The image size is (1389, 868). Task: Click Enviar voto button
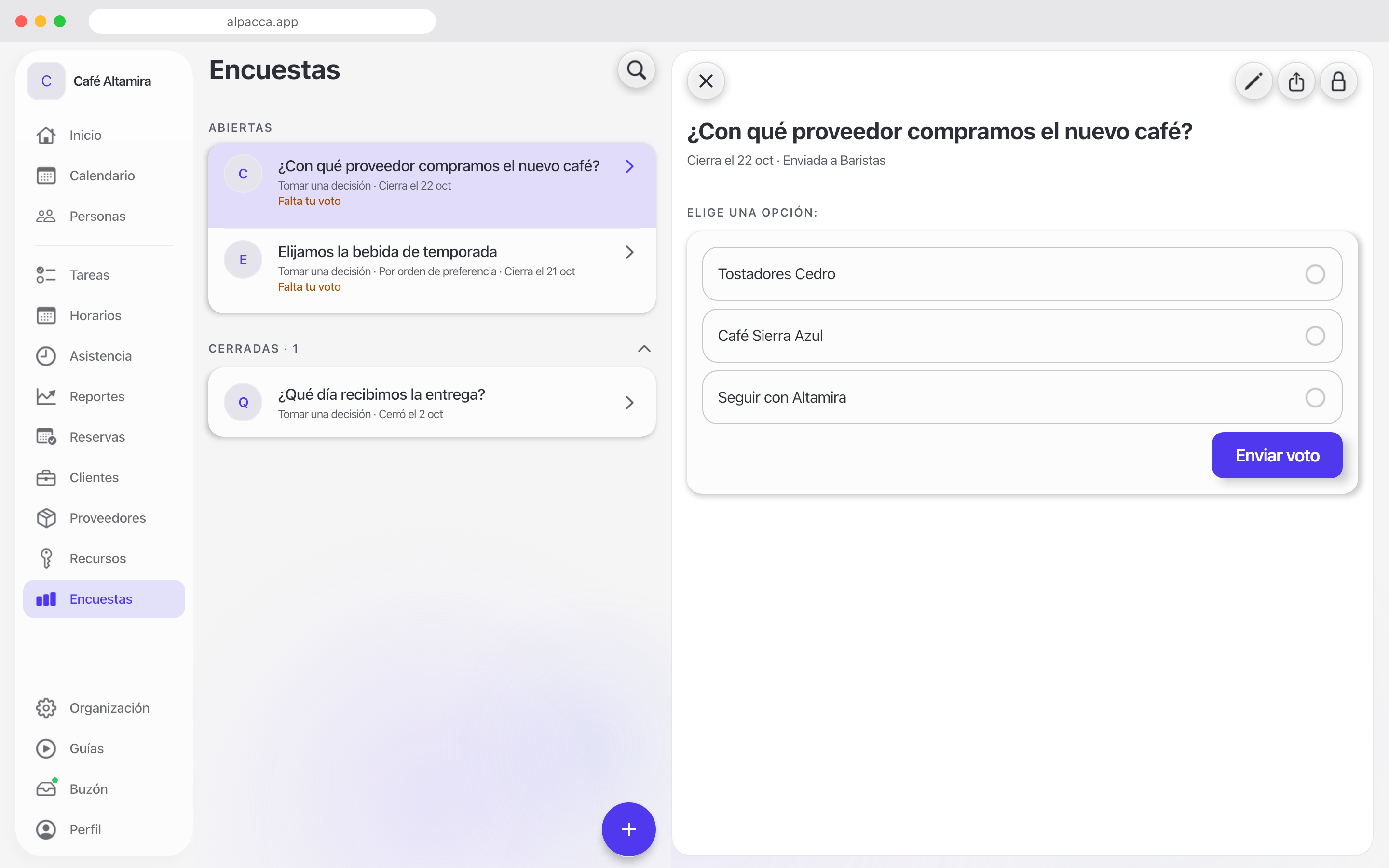(1277, 455)
